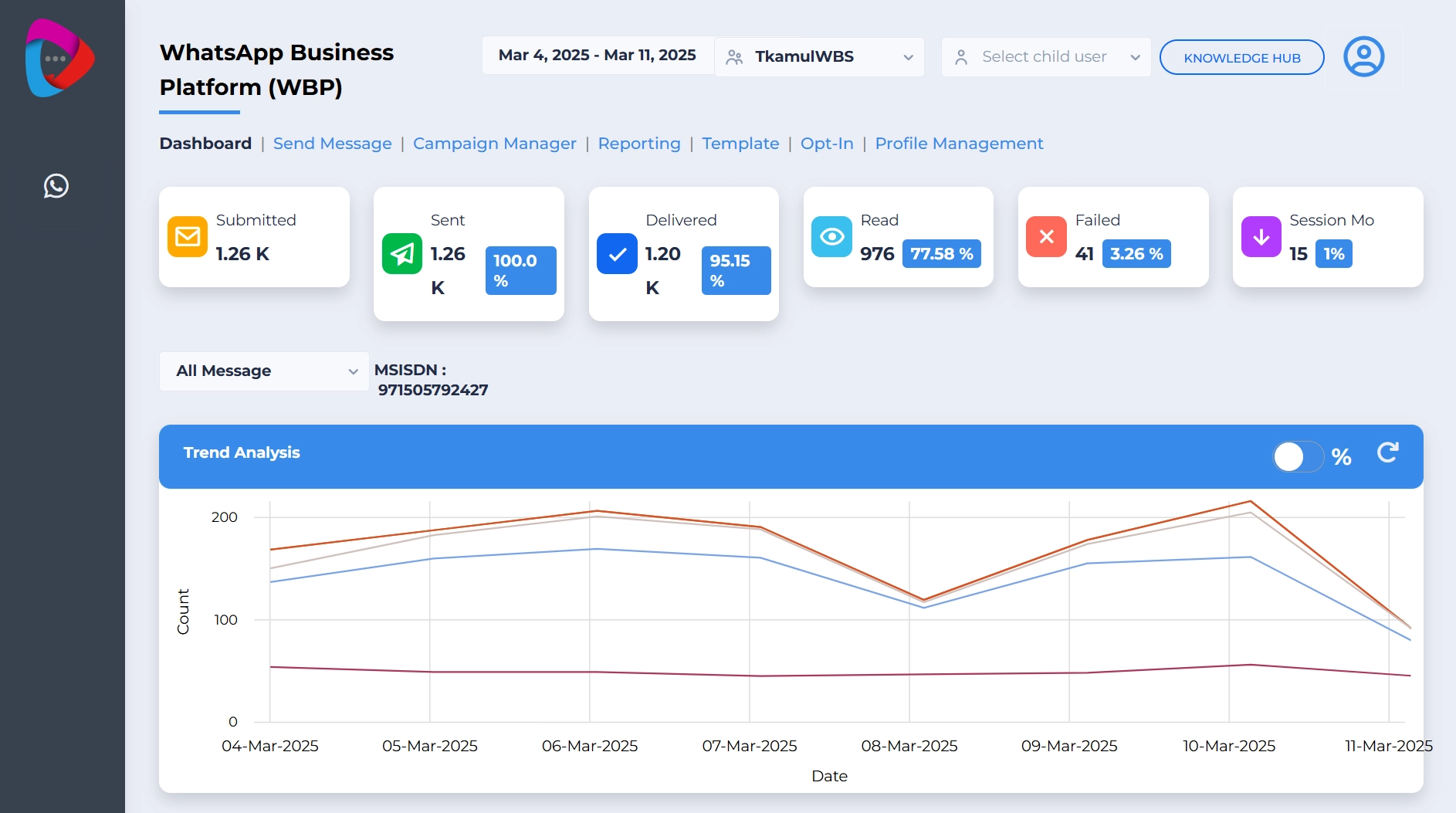Click the Session Mo down-arrow icon
The image size is (1456, 813).
pos(1261,236)
